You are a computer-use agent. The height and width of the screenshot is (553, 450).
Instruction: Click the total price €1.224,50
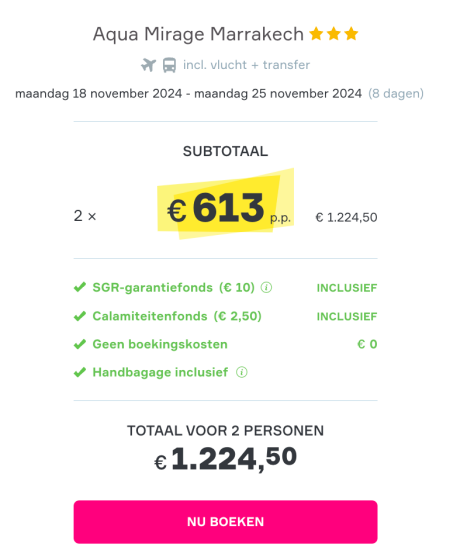tap(225, 458)
